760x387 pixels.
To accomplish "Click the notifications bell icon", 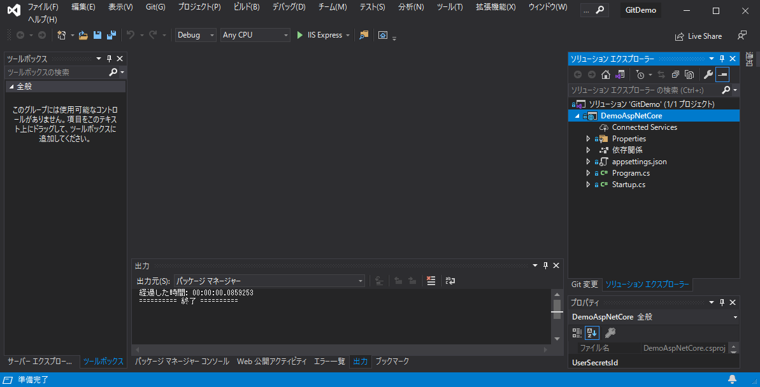I will 732,379.
